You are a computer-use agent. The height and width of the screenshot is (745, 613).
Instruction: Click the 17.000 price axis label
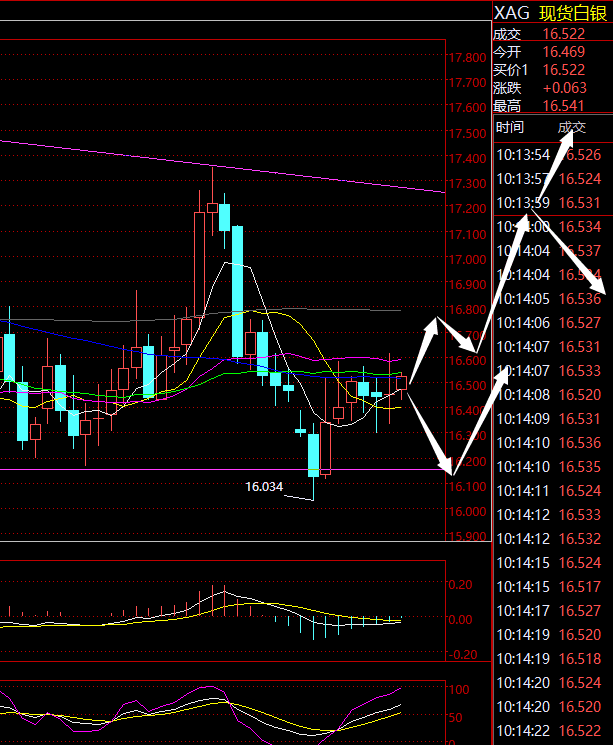click(x=468, y=259)
